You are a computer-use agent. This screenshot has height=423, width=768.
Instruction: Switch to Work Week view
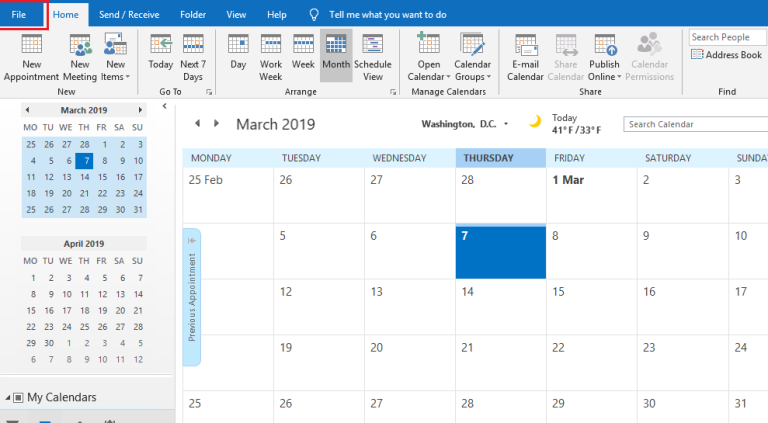coord(270,57)
